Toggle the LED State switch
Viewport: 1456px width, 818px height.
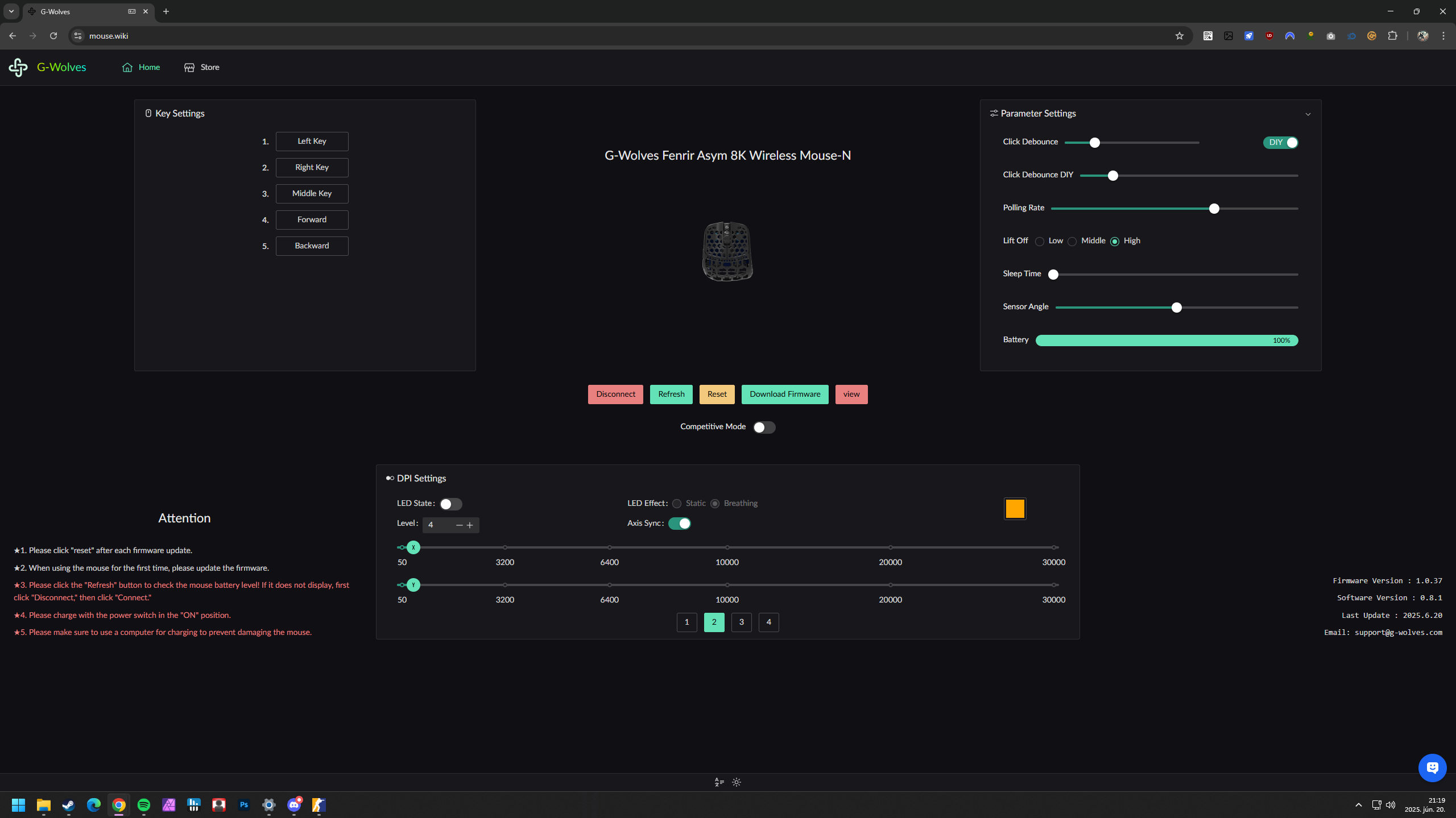tap(450, 504)
